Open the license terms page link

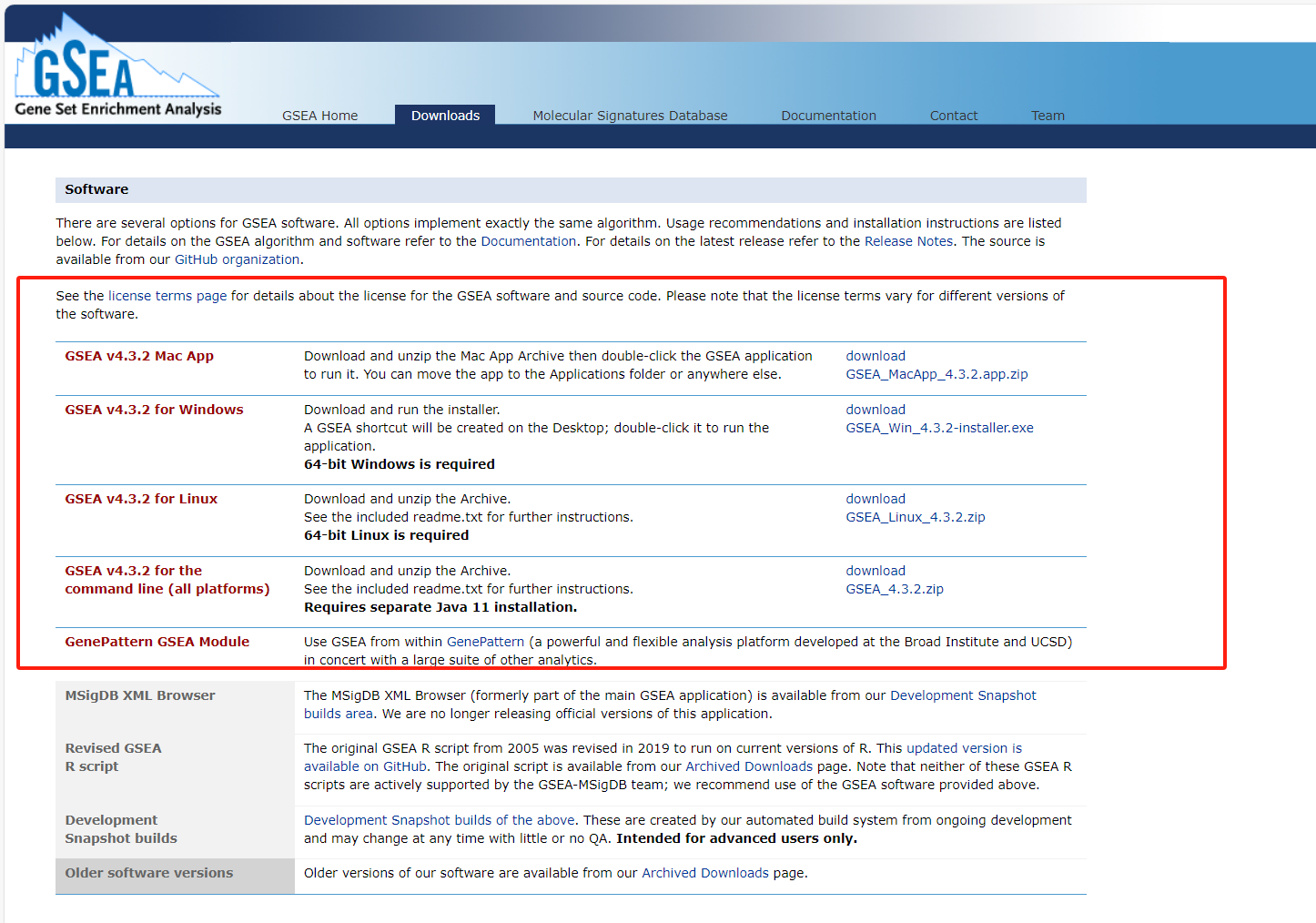[167, 296]
